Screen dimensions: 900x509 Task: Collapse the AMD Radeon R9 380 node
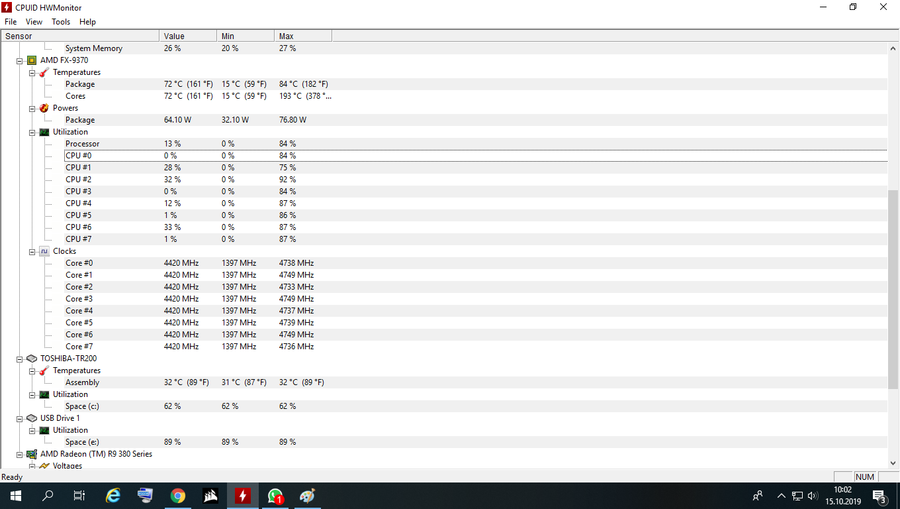[x=20, y=454]
